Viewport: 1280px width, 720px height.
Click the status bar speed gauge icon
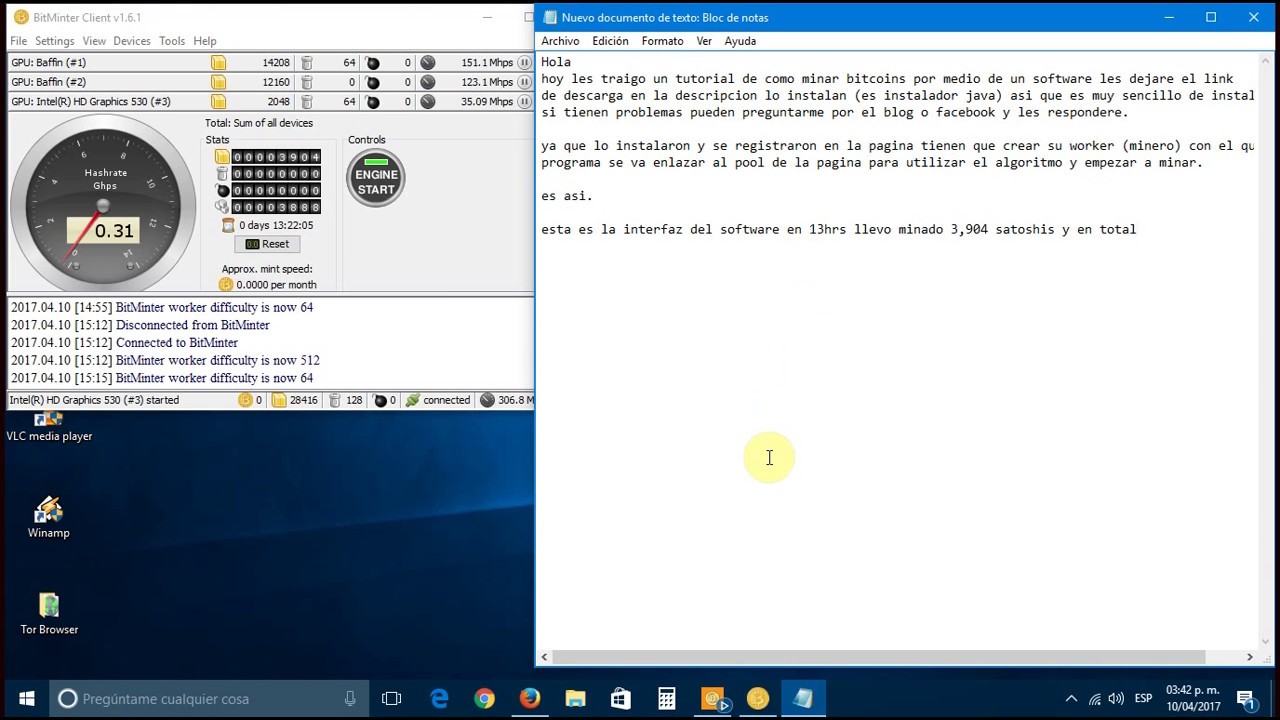[x=487, y=400]
